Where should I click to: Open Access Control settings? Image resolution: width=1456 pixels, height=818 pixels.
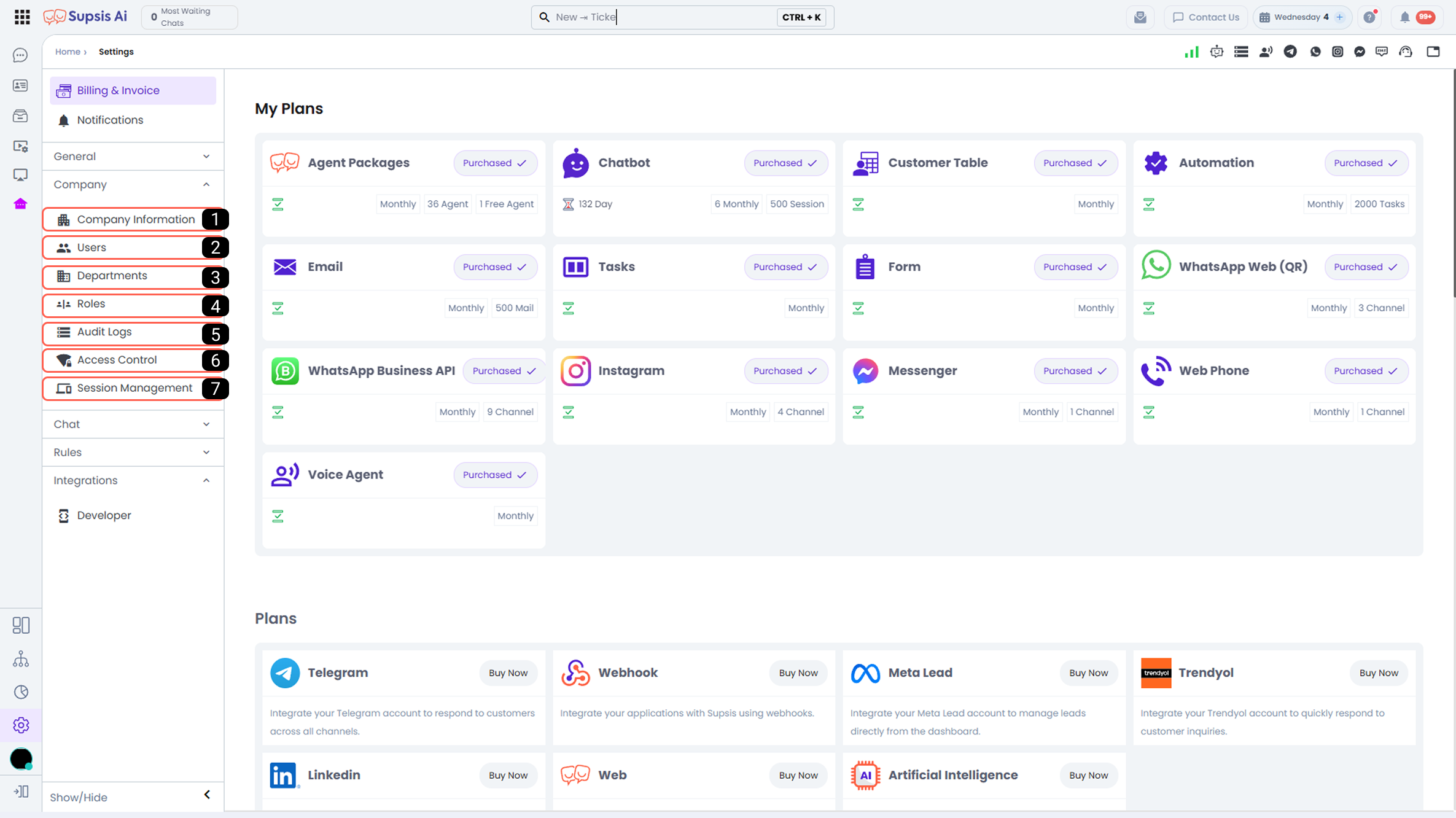click(x=133, y=360)
